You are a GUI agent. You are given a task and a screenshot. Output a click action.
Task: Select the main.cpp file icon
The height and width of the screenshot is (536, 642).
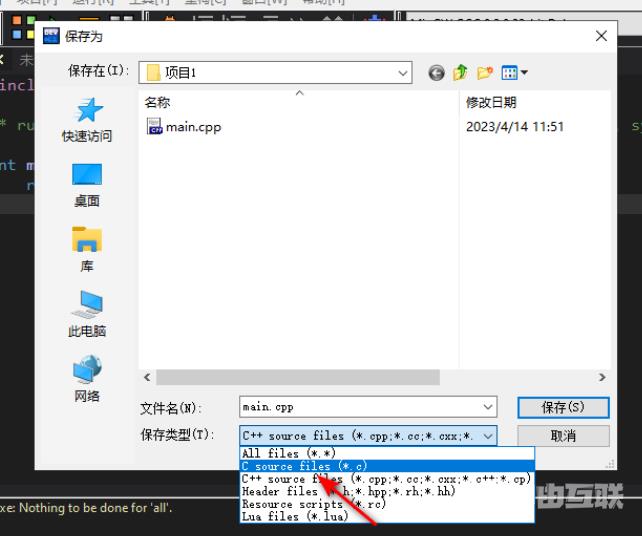[154, 126]
